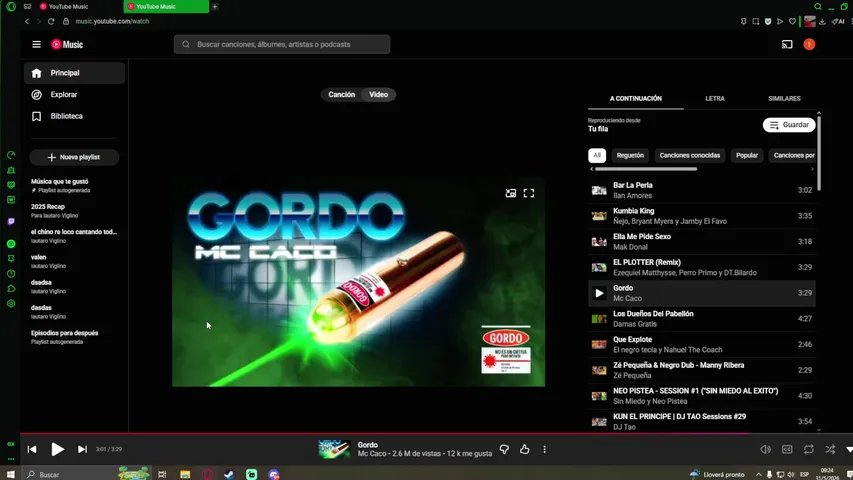Click play icon on Gordo queue row
Image resolution: width=853 pixels, height=480 pixels.
pos(599,293)
